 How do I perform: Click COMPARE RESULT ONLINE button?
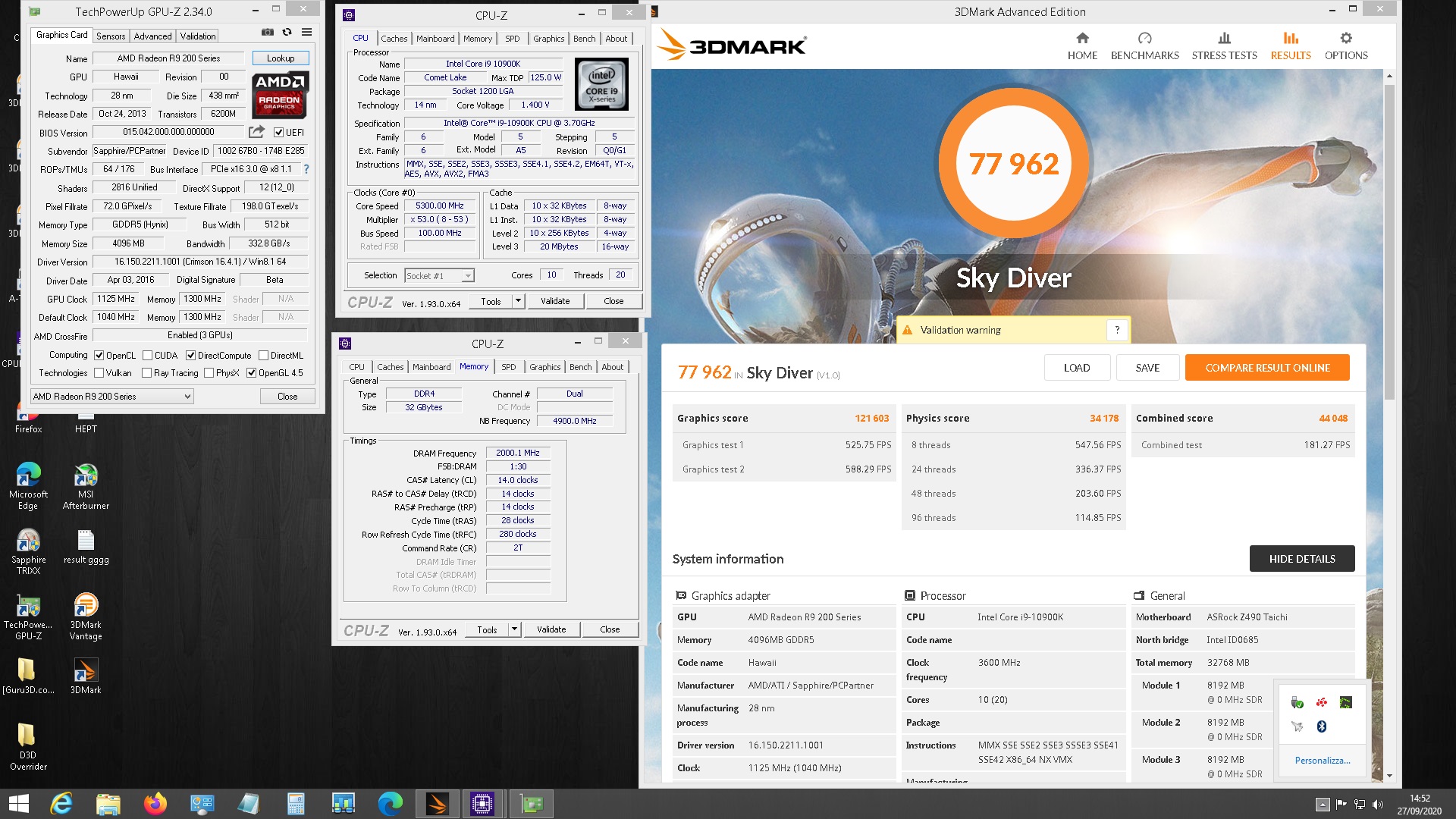(x=1267, y=368)
